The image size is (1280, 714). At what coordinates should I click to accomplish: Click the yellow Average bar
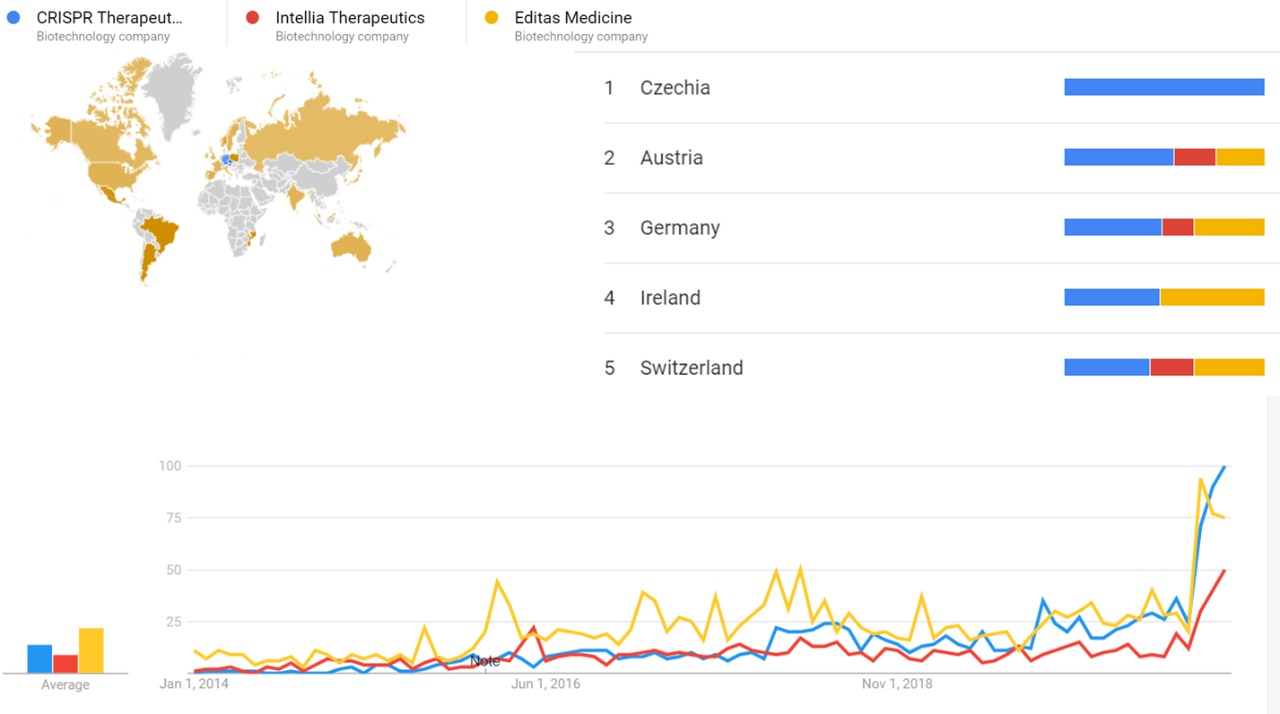coord(91,650)
